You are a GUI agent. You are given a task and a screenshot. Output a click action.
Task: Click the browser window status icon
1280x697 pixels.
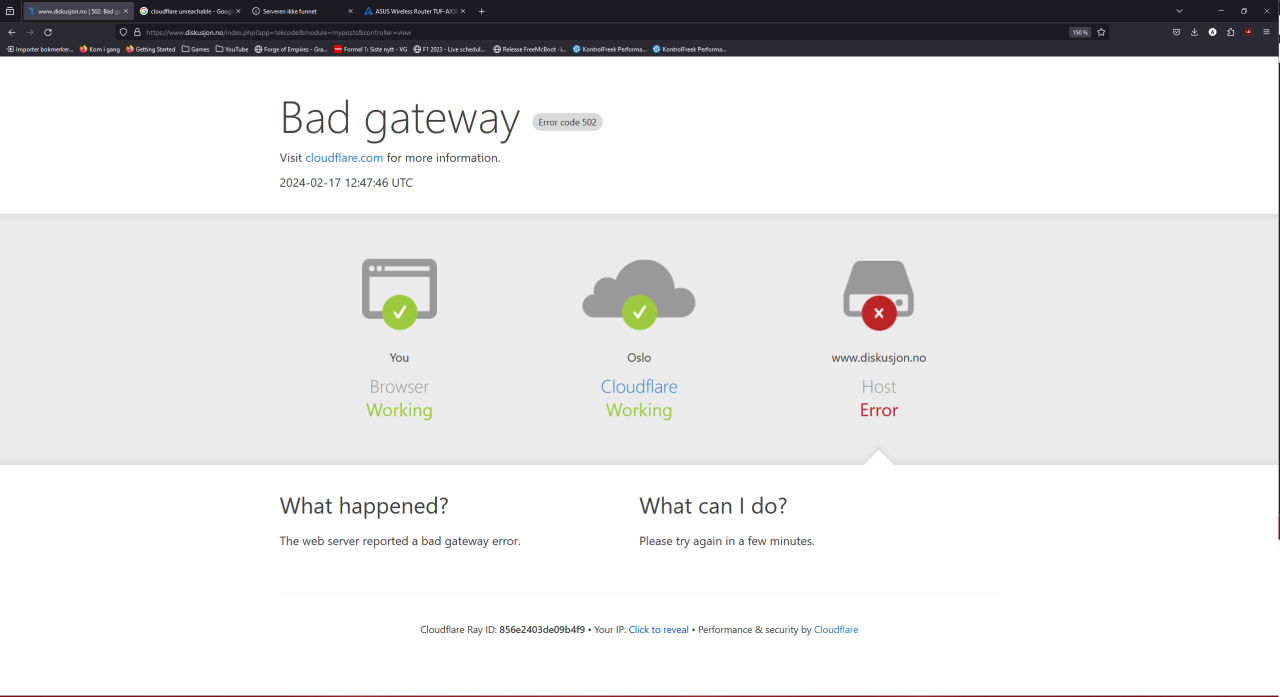pyautogui.click(x=399, y=294)
